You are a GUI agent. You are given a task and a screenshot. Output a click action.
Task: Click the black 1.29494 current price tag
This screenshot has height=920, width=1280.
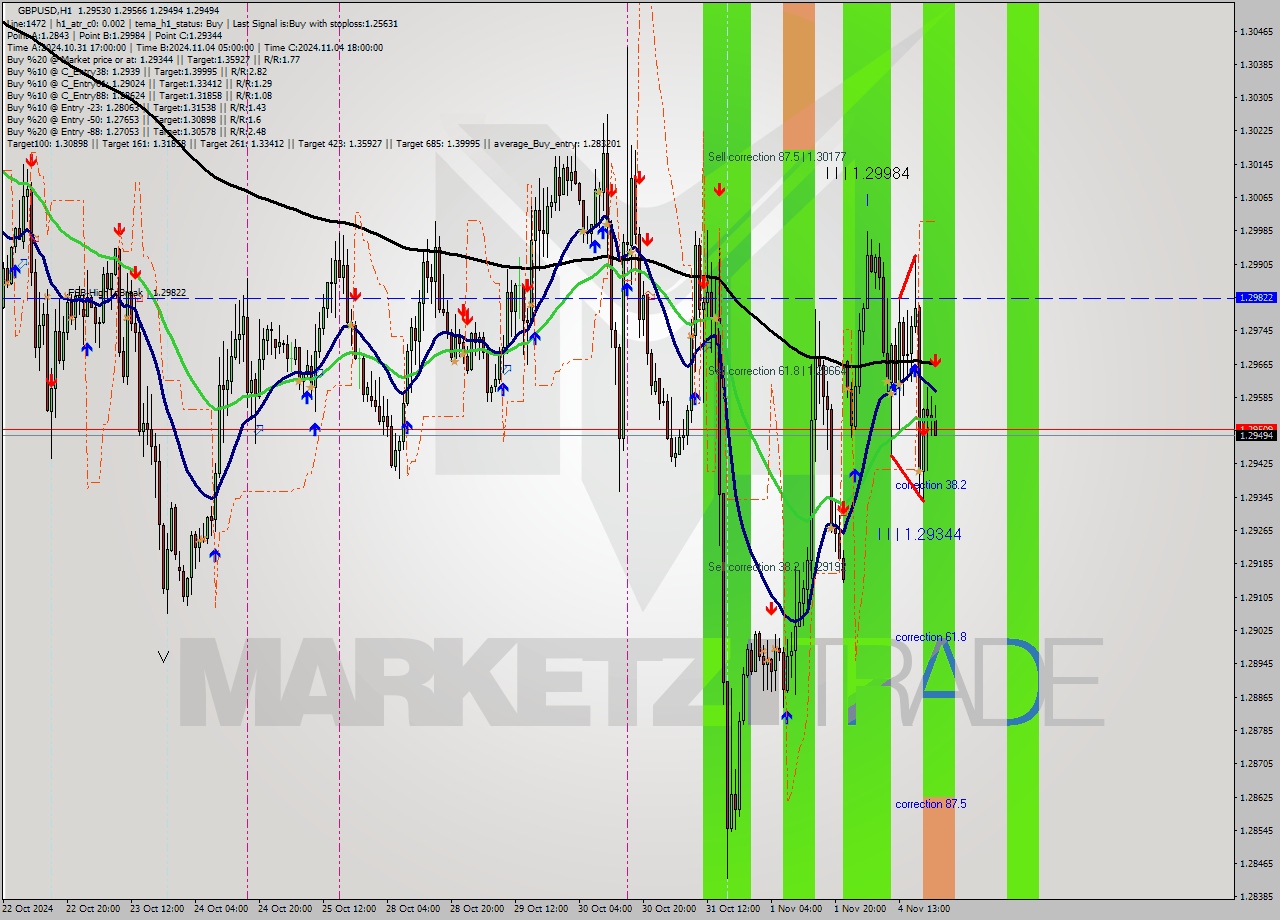pos(1257,435)
